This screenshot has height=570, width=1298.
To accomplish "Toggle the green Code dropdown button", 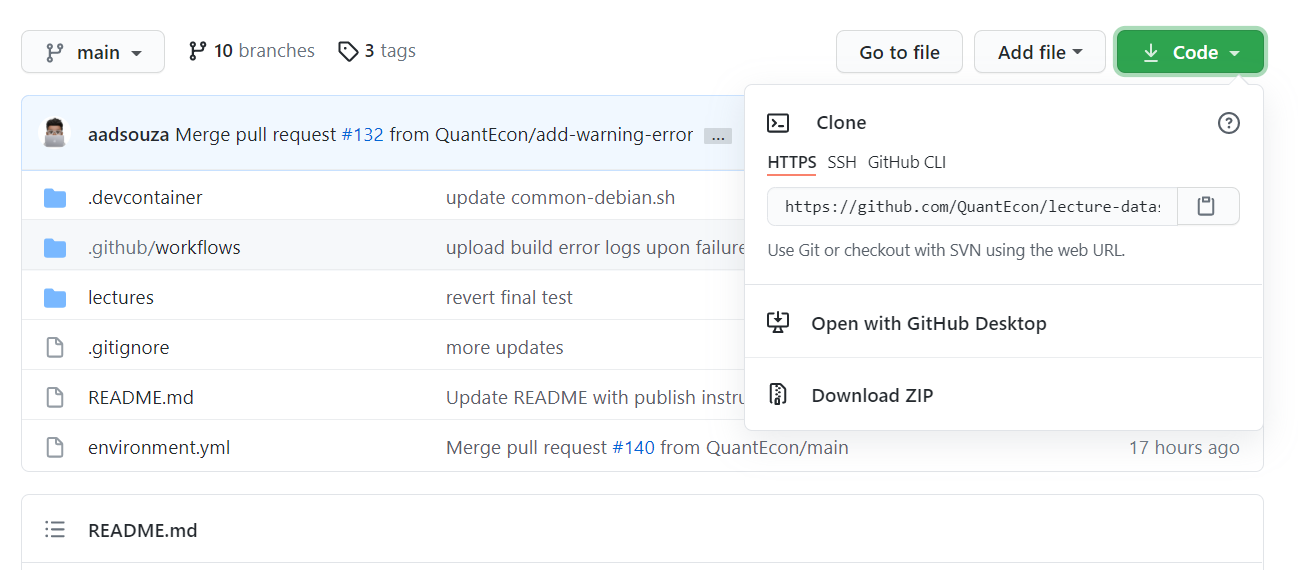I will pos(1190,52).
